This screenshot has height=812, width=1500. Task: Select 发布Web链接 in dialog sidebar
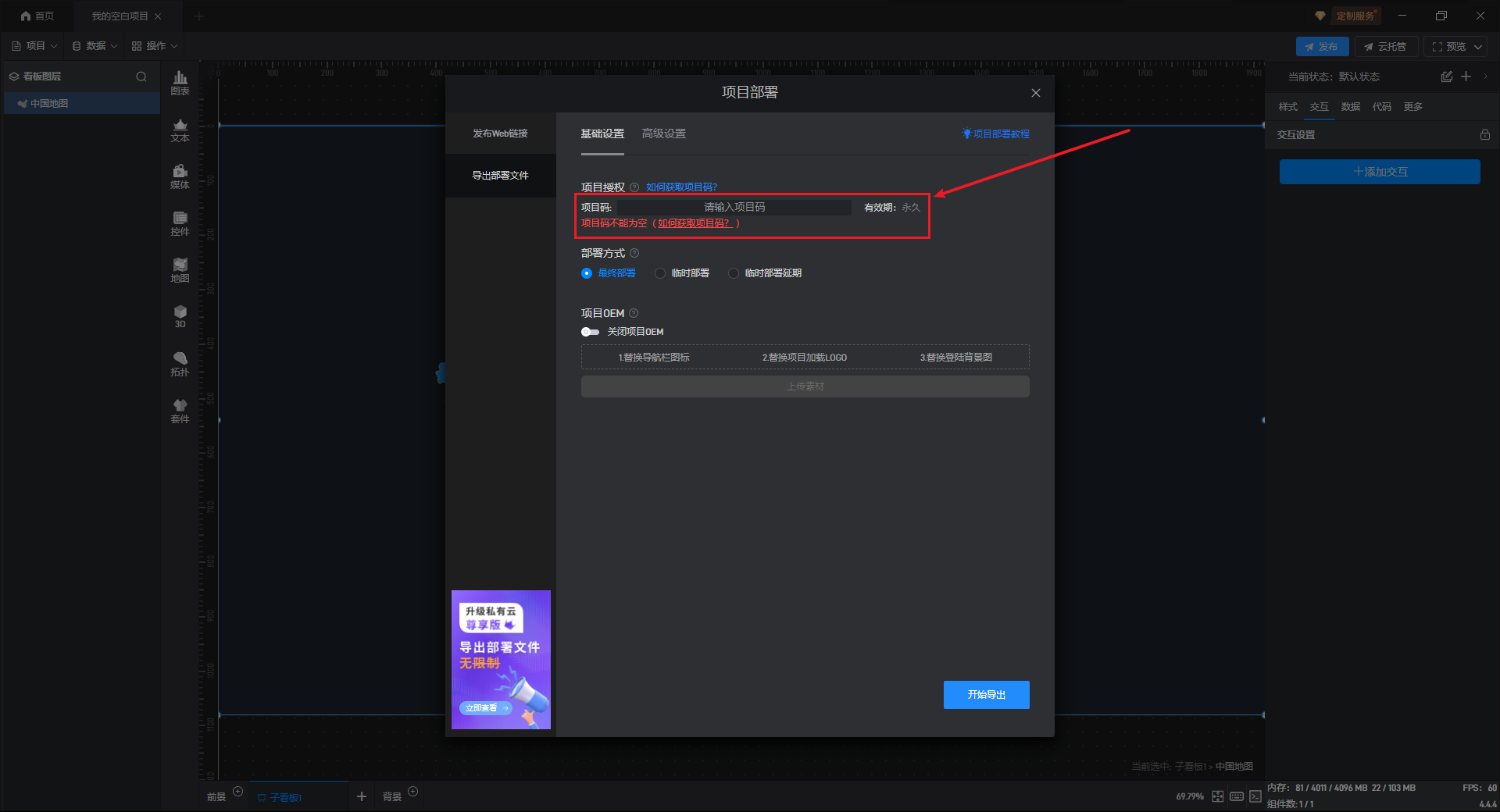(x=500, y=134)
